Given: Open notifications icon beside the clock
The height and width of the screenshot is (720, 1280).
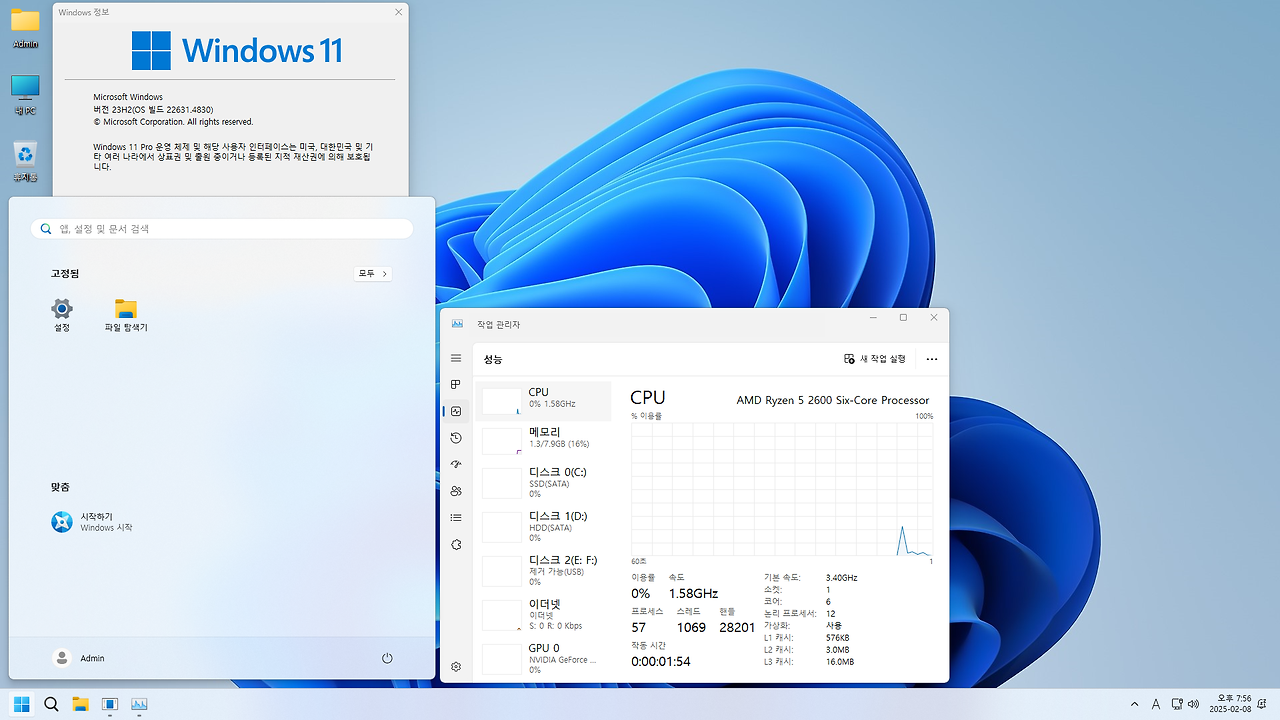Looking at the screenshot, I should (1264, 705).
